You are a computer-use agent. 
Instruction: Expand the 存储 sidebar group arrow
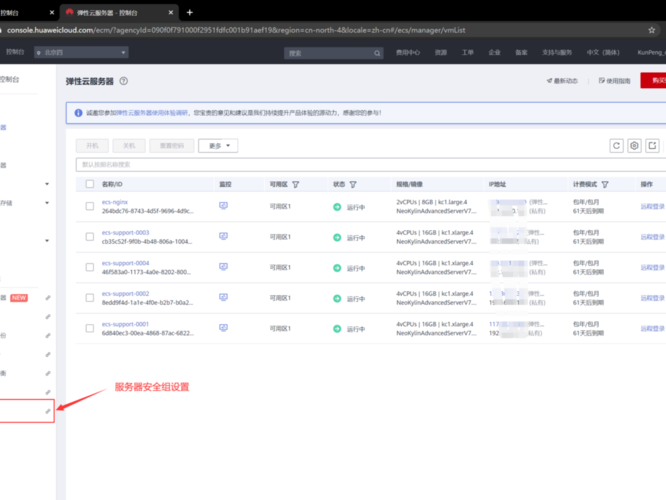[47, 203]
